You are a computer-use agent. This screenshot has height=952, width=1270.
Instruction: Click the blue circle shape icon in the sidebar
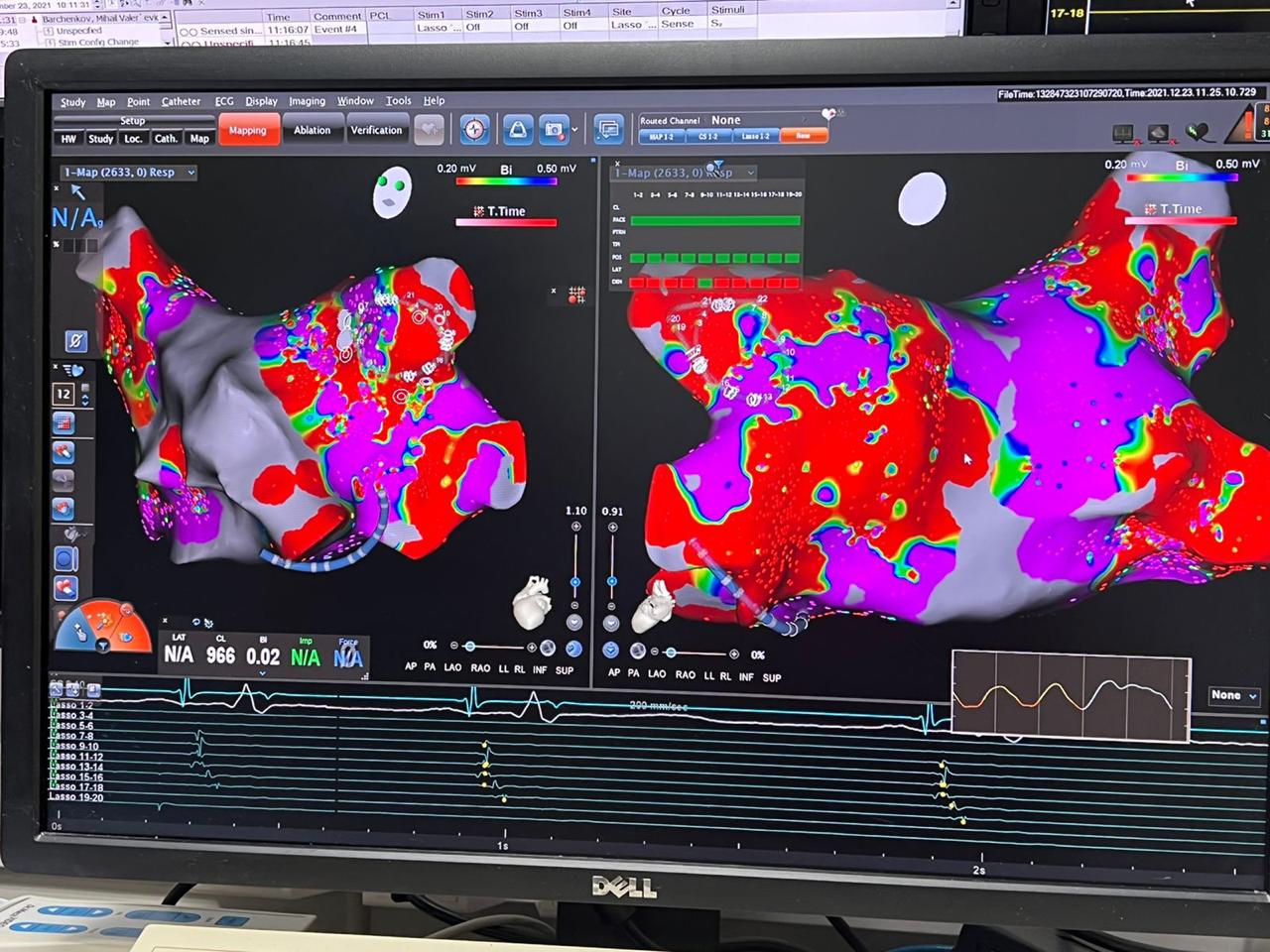65,559
